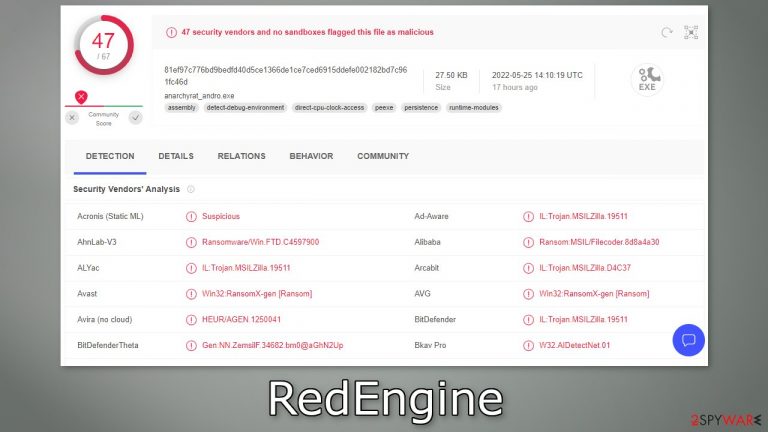
Task: Click the red malicious community score marker
Action: click(x=81, y=96)
